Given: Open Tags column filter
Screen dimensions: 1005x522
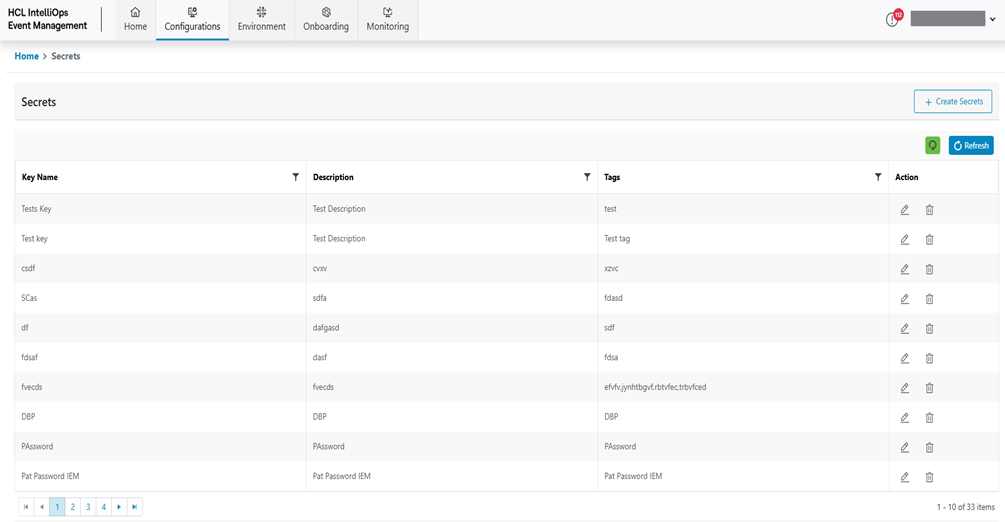Looking at the screenshot, I should pos(878,177).
